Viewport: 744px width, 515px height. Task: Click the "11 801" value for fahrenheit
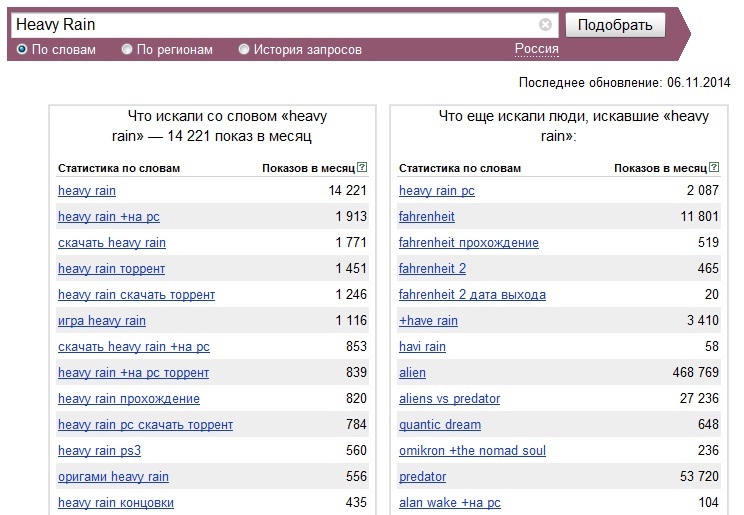pos(699,217)
